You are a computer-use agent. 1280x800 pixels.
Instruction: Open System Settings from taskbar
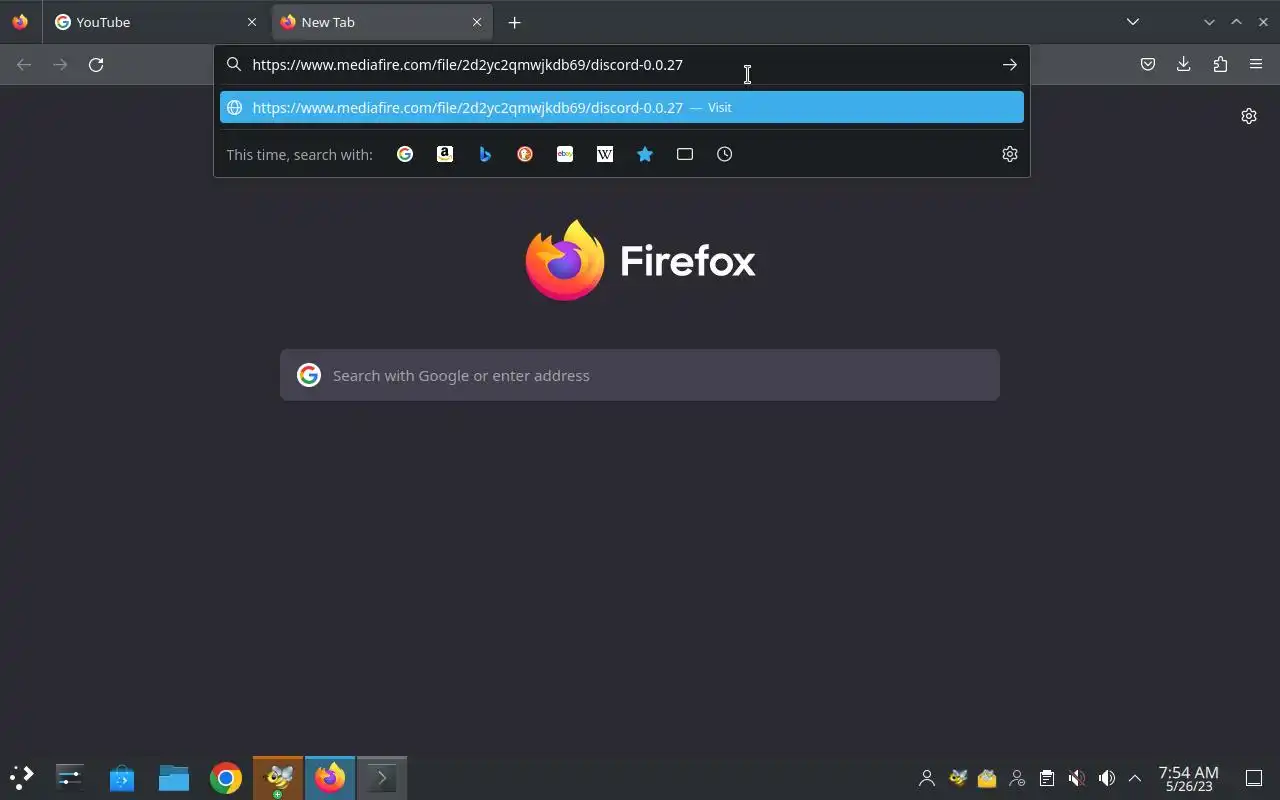70,777
